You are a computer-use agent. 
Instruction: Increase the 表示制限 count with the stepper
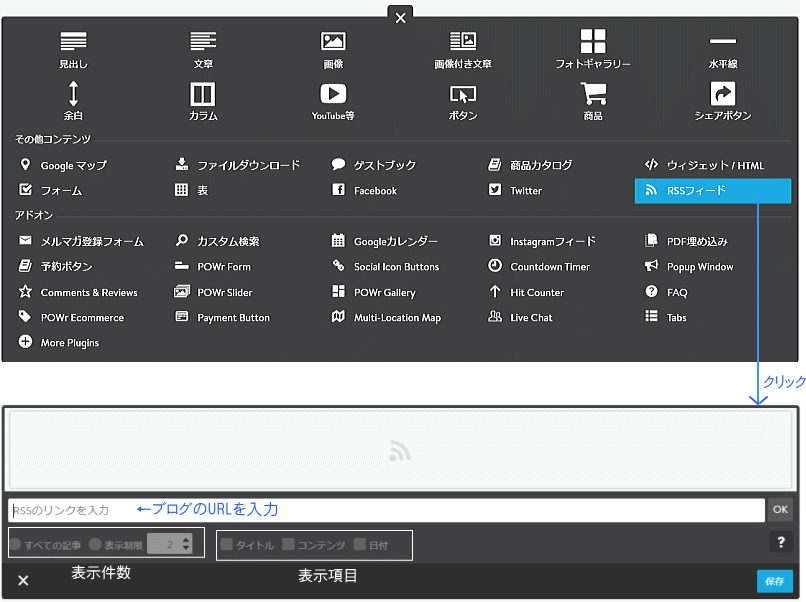pos(186,541)
